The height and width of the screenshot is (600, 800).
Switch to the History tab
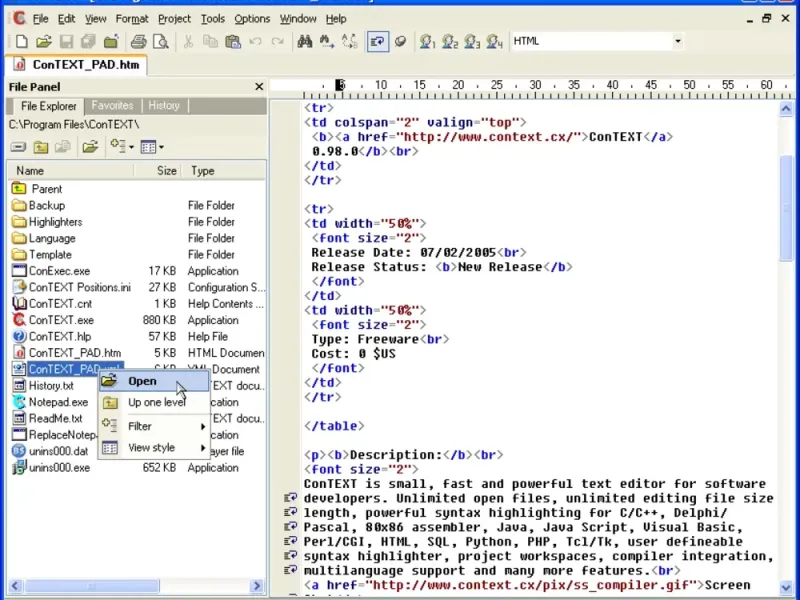(164, 105)
